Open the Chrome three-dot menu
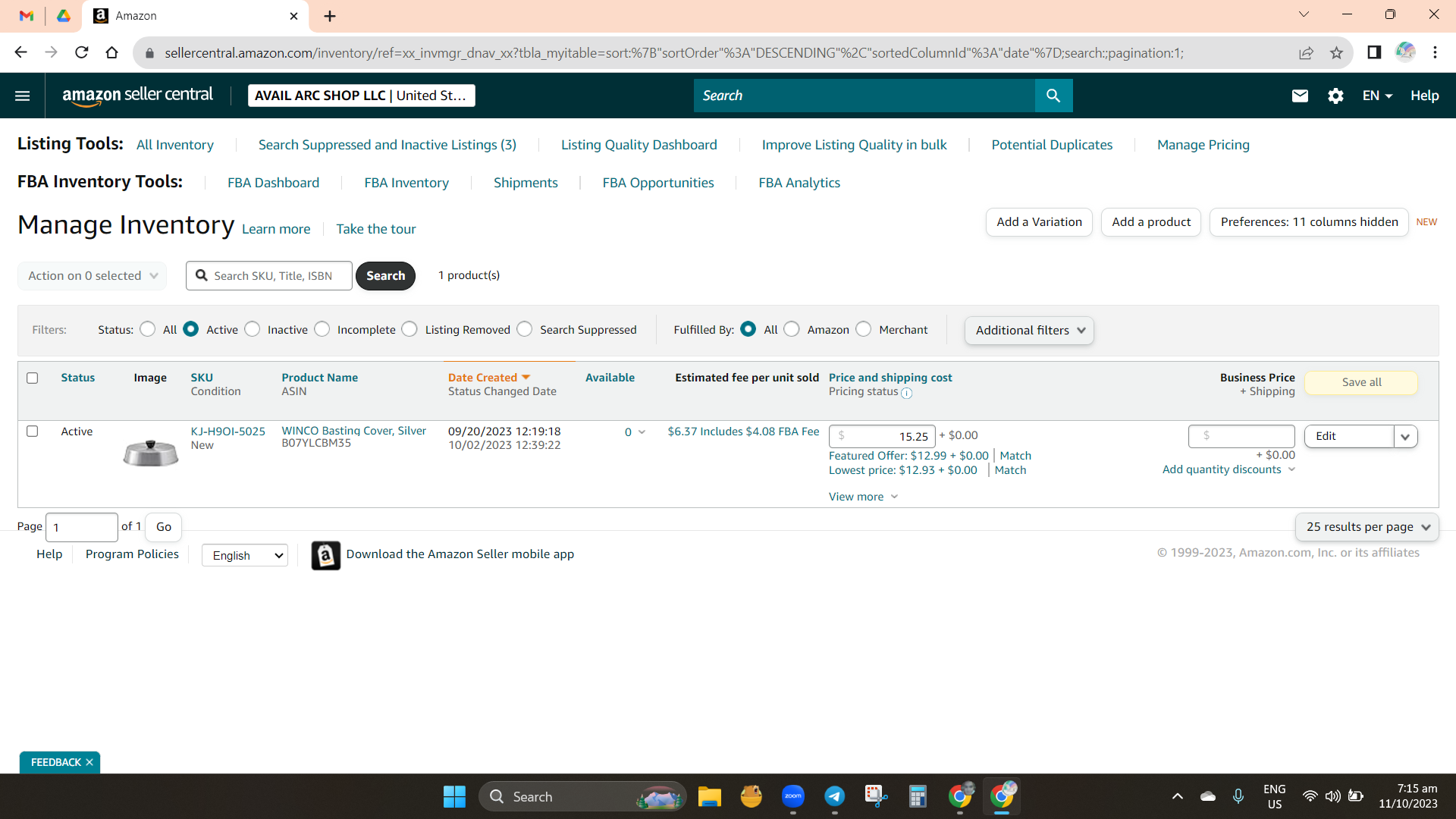 1435,52
